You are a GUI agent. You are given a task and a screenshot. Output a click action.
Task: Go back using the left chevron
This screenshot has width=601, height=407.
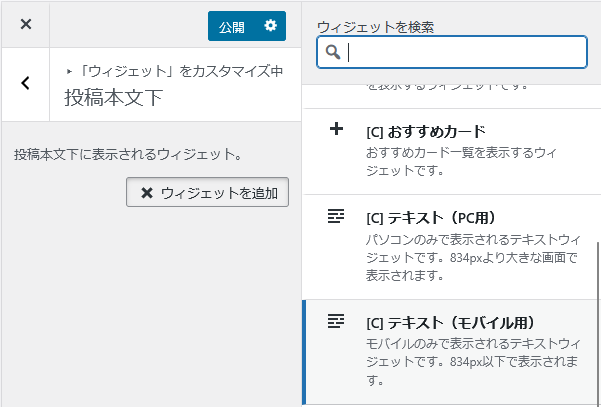[26, 84]
